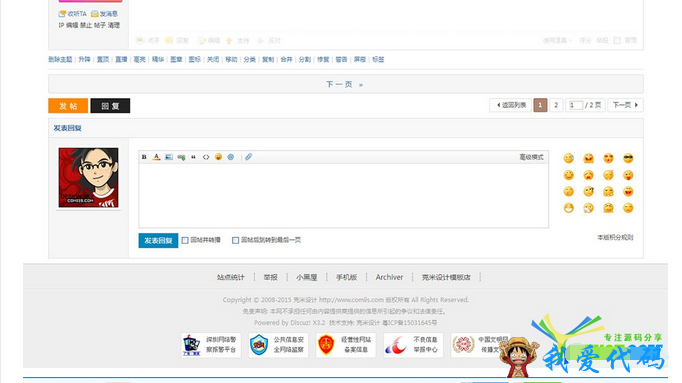Open the 克米设计模板店 footer link
Viewport: 682px width, 383px height.
coord(446,277)
